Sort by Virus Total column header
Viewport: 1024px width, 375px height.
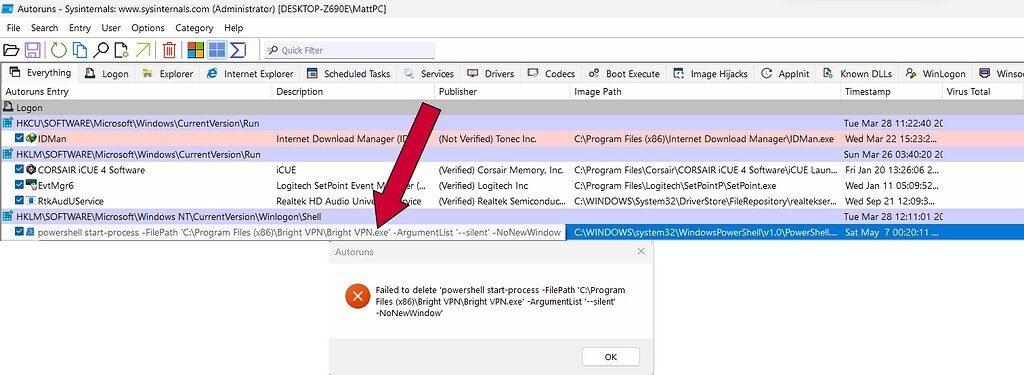tap(982, 91)
